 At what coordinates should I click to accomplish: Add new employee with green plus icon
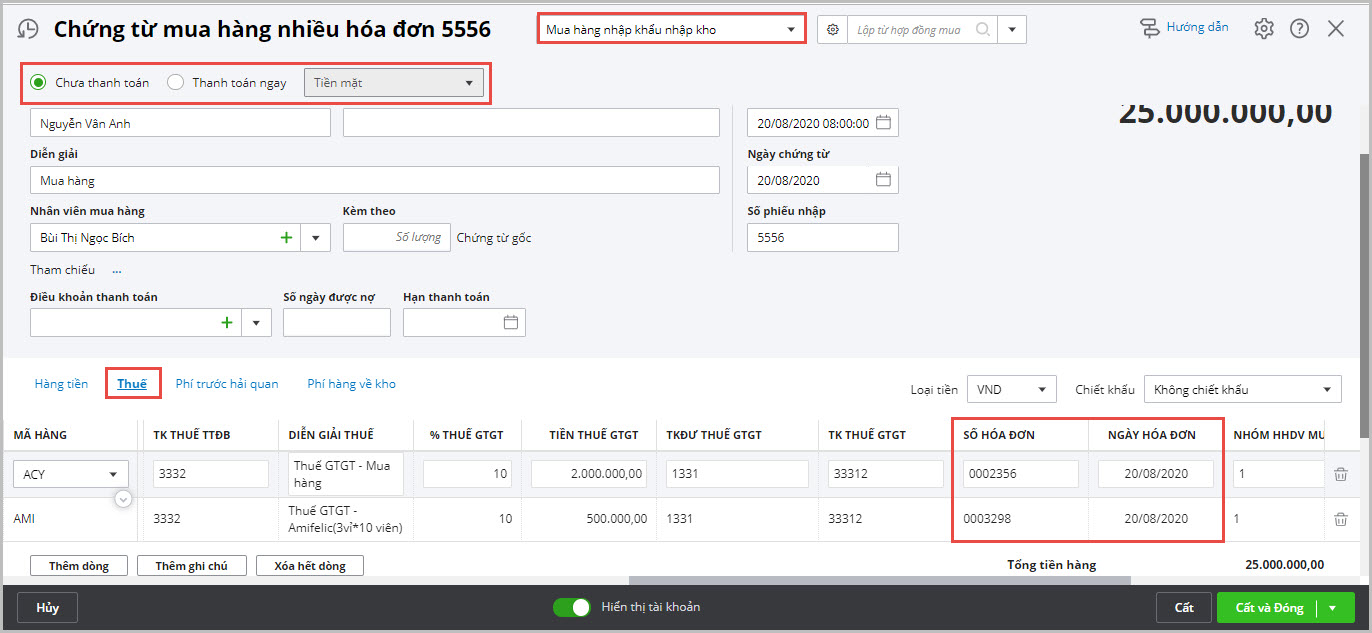[x=287, y=238]
